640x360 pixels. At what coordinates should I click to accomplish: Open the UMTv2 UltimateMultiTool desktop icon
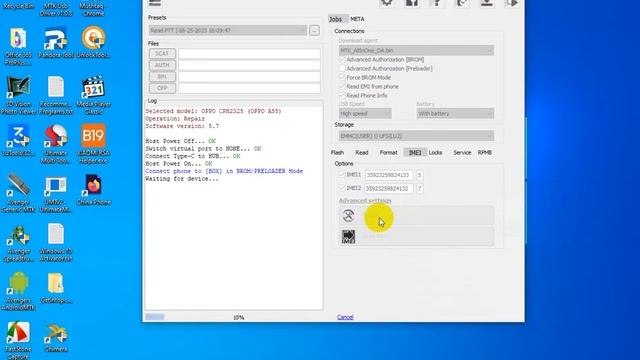point(56,193)
